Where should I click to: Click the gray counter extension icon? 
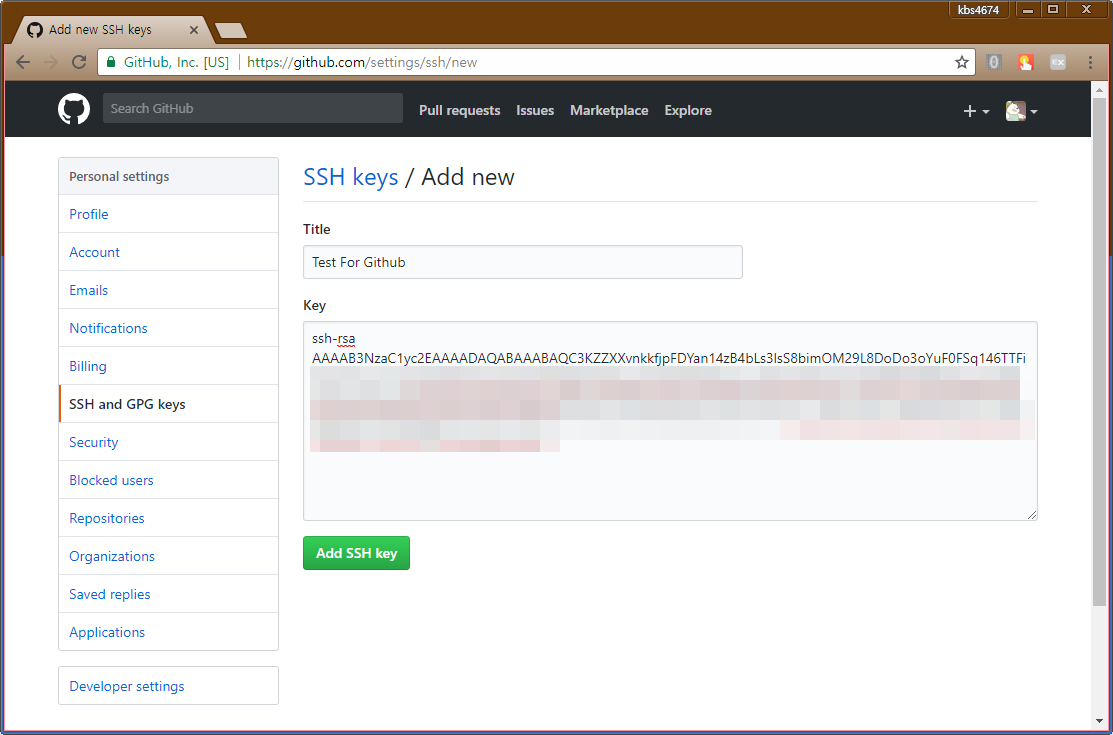click(x=994, y=62)
